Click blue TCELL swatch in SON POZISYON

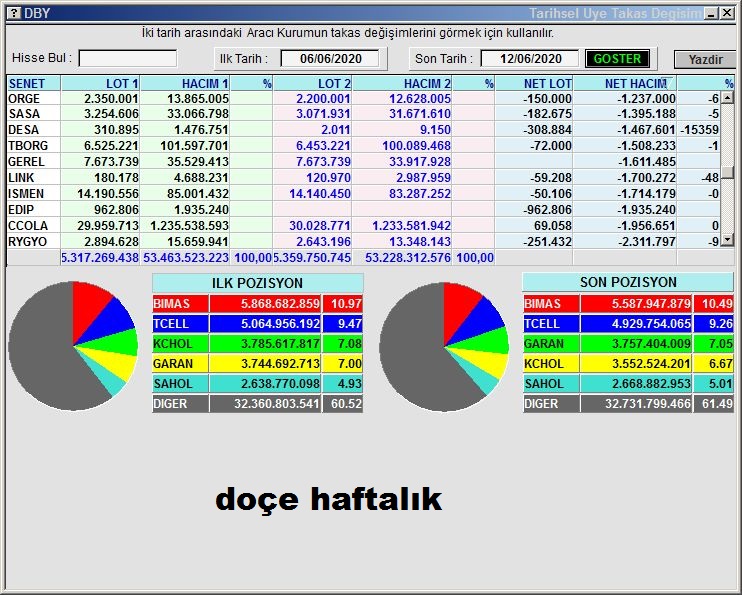click(551, 324)
